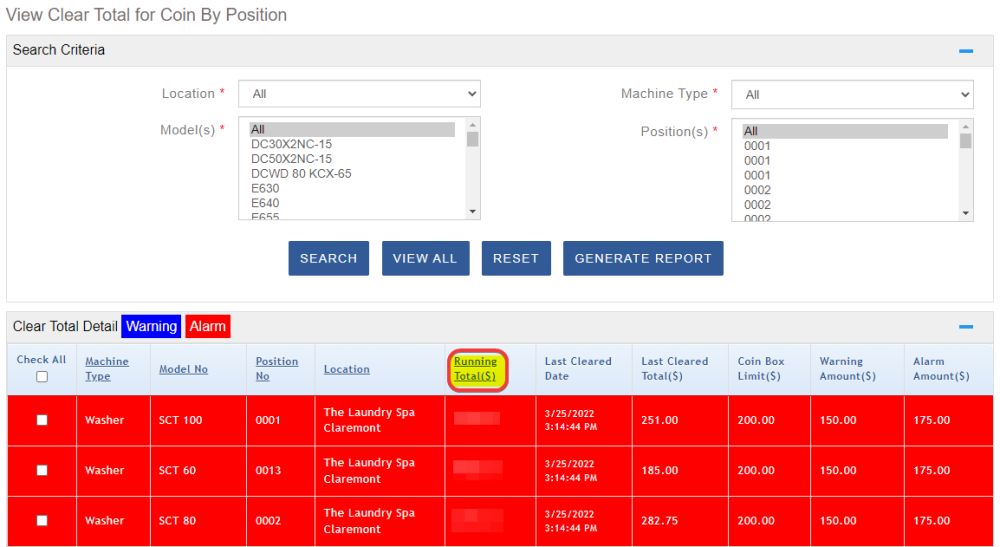Sort by Model No column
Image resolution: width=1000 pixels, height=547 pixels.
tap(183, 369)
